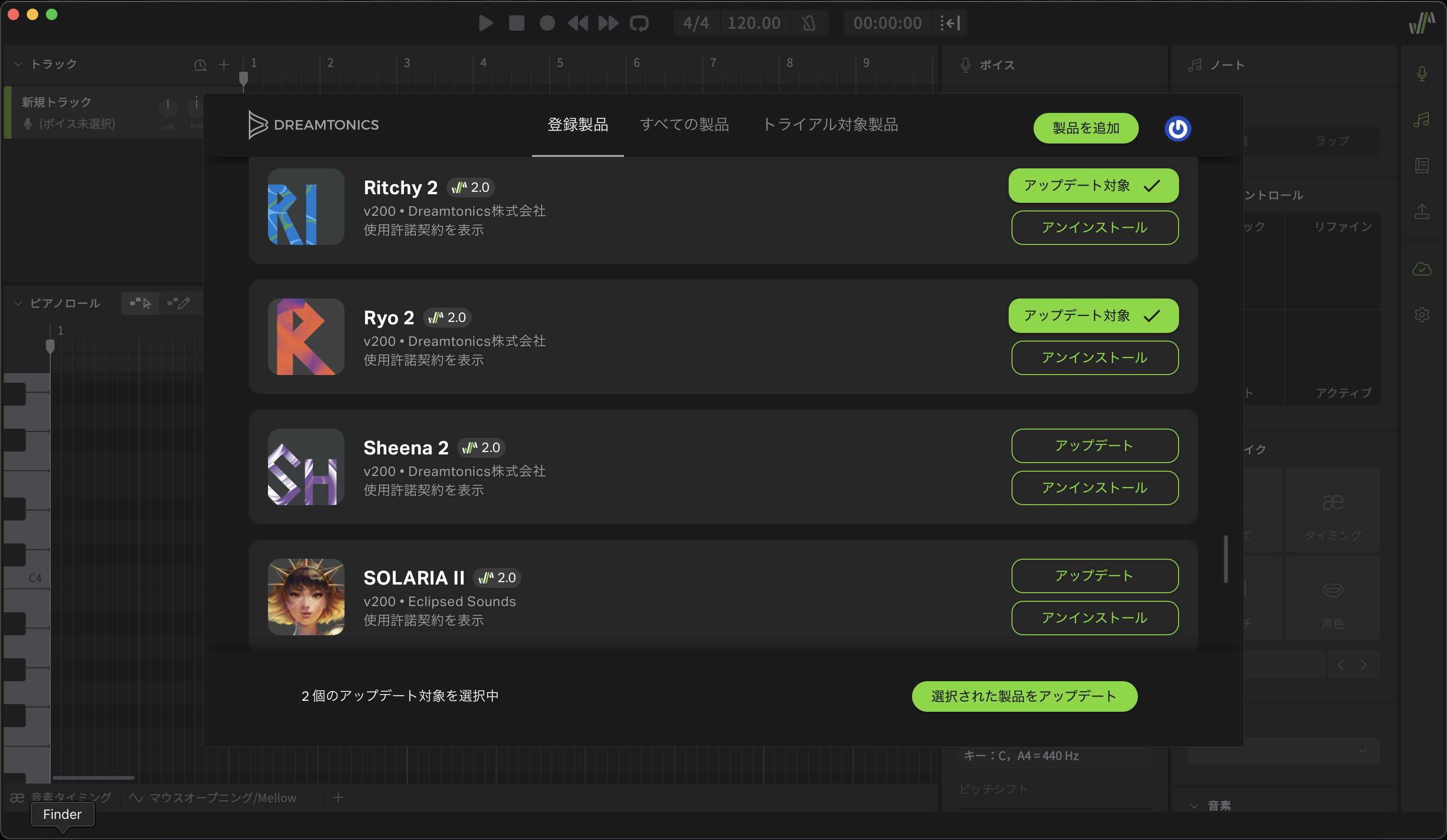This screenshot has height=840, width=1447.
Task: Expand the 音素 section chevron
Action: point(1194,806)
